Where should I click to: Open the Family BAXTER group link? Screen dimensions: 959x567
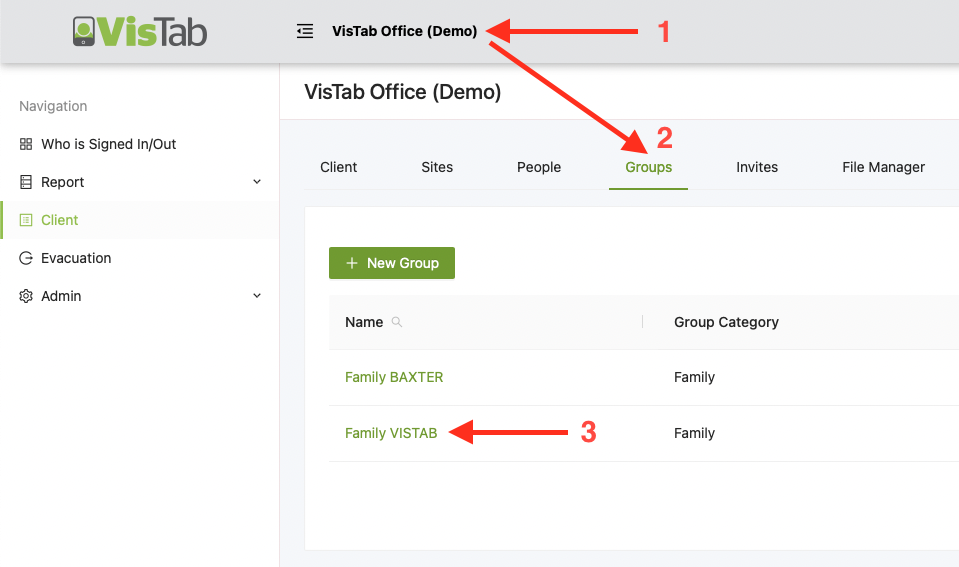[394, 377]
